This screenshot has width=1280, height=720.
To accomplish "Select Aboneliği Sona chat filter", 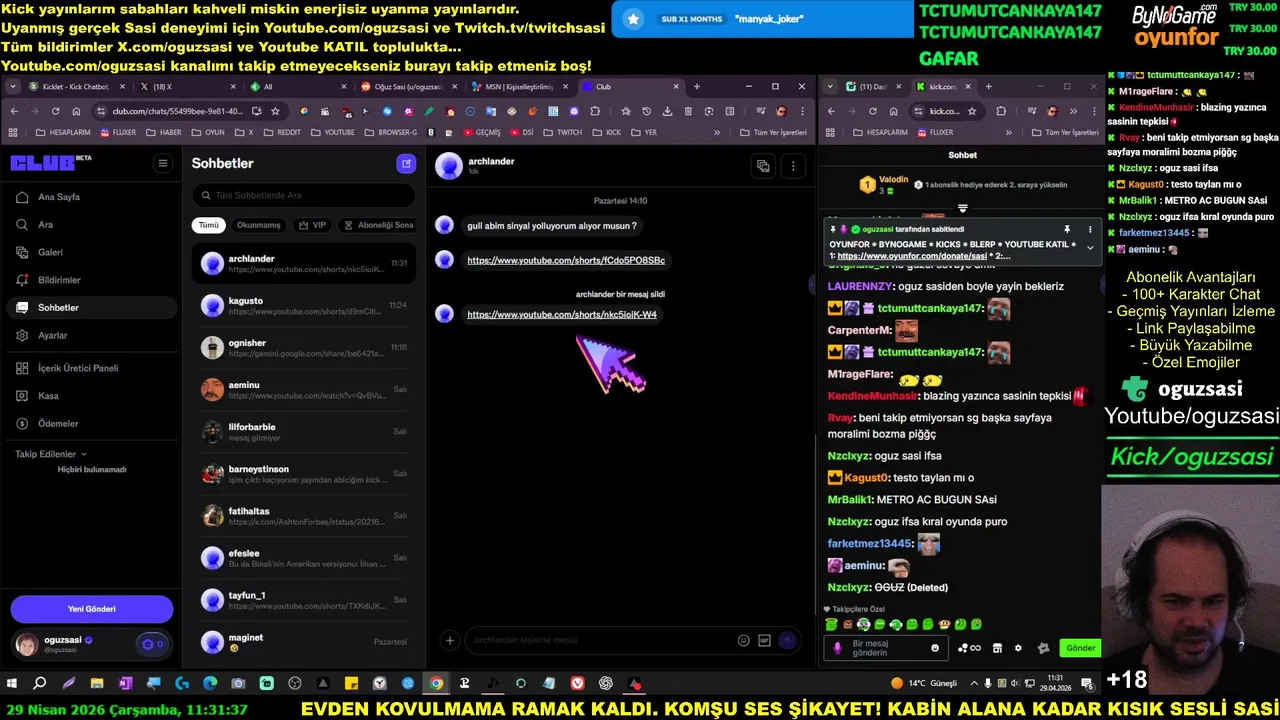I will 378,225.
